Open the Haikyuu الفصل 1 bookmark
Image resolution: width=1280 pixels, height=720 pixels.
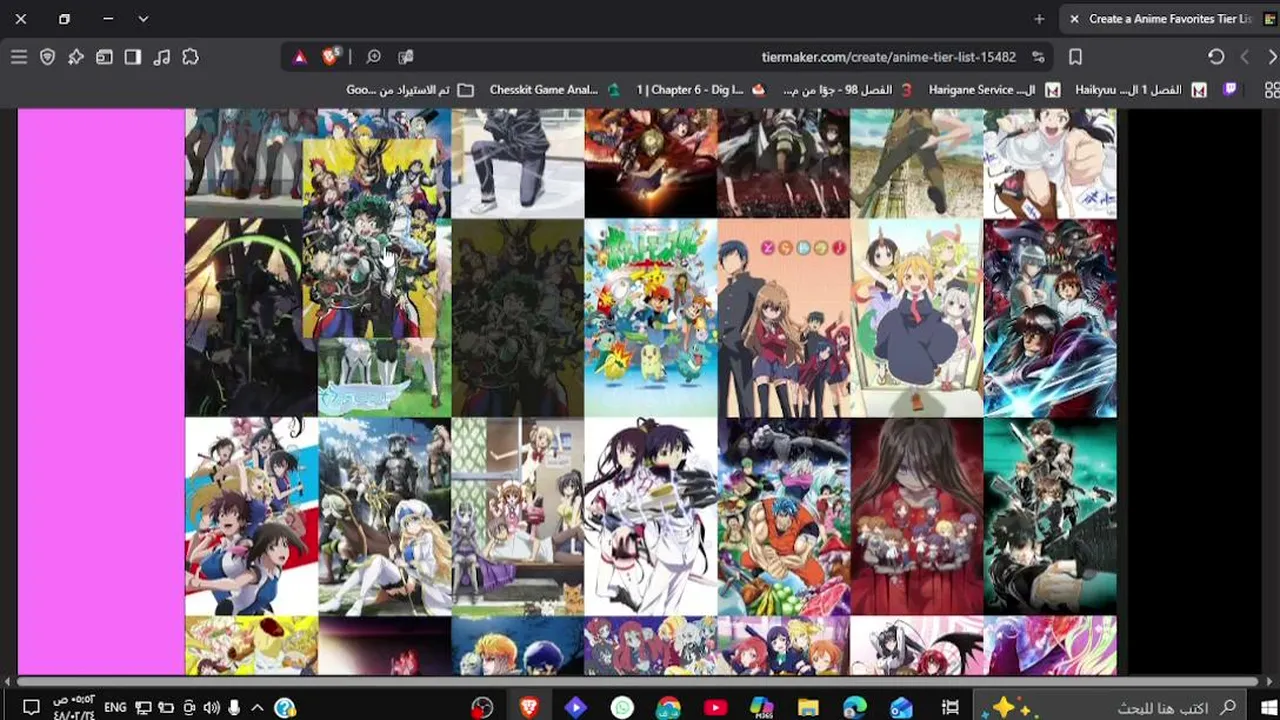click(1139, 90)
